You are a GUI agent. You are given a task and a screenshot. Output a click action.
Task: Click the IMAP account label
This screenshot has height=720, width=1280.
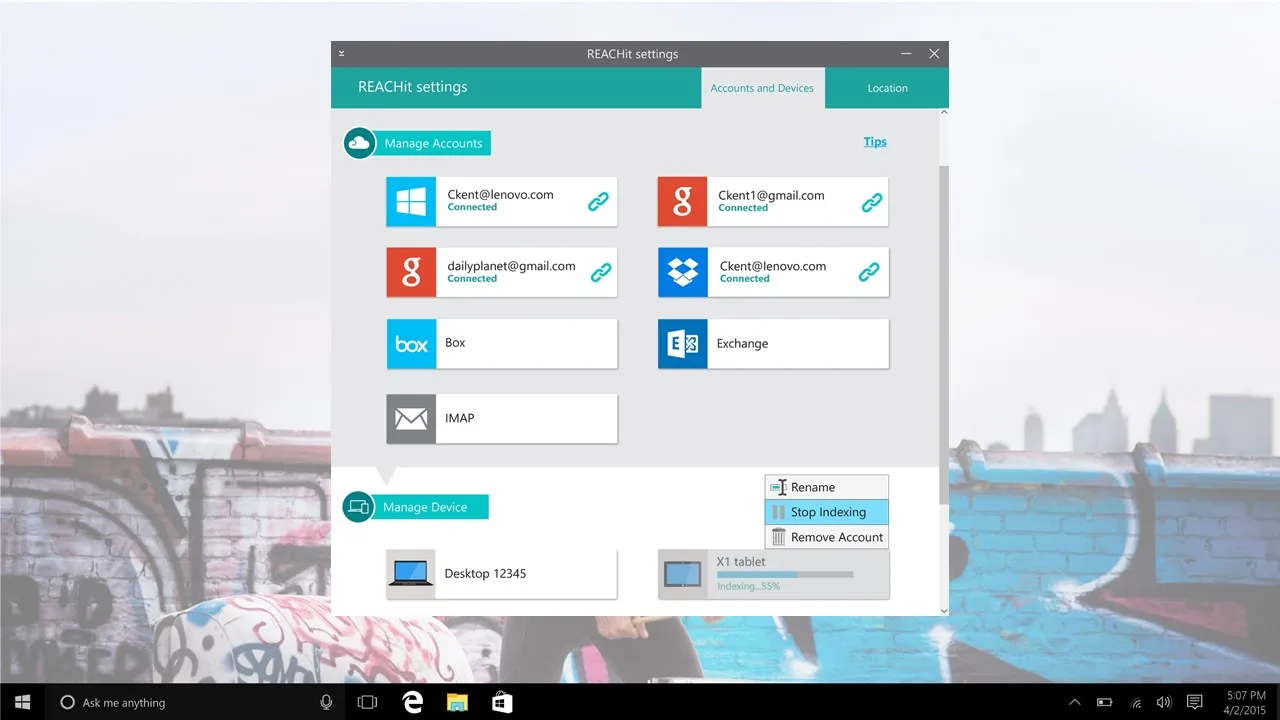[x=459, y=418]
